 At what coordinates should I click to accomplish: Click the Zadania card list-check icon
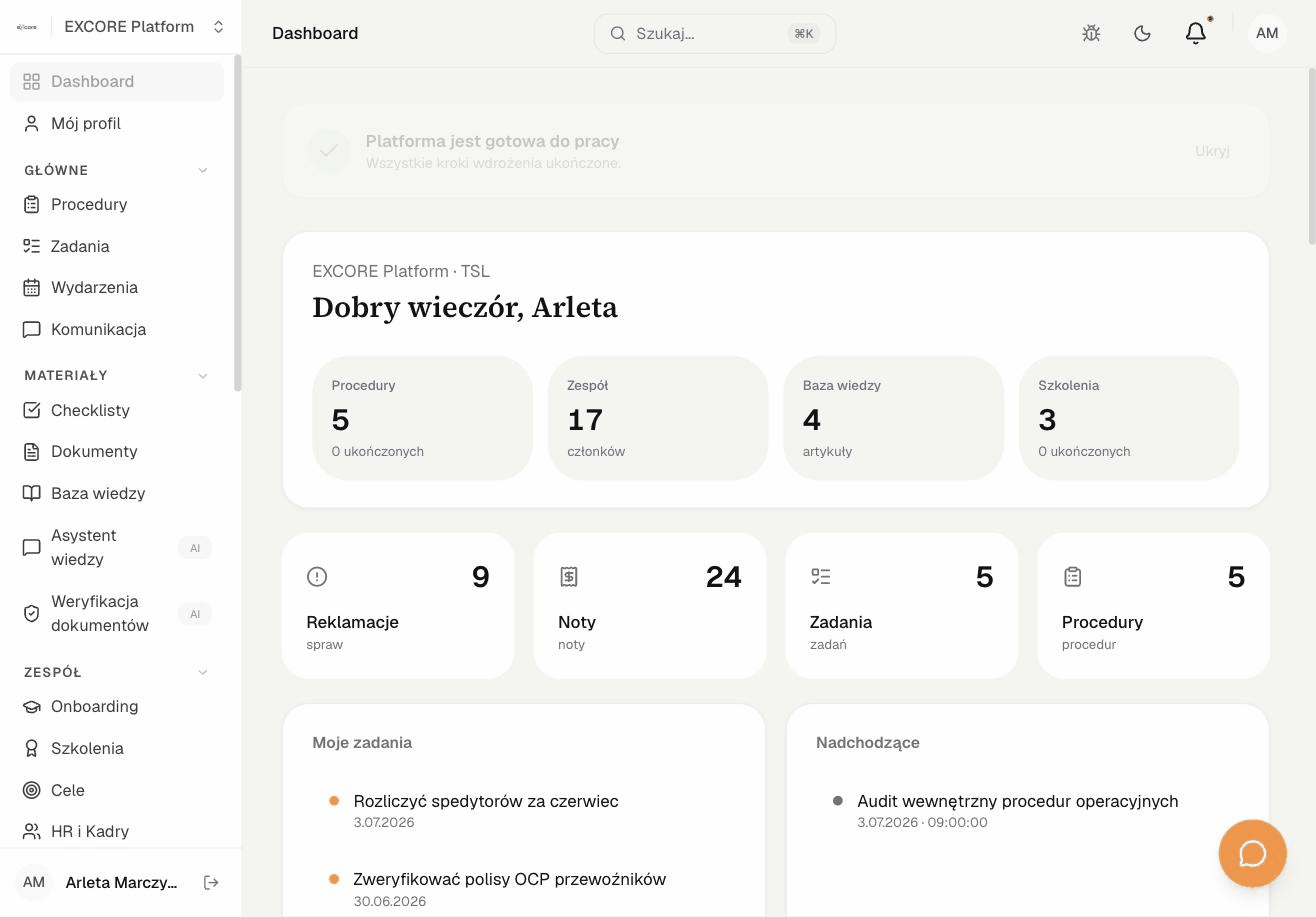coord(821,576)
